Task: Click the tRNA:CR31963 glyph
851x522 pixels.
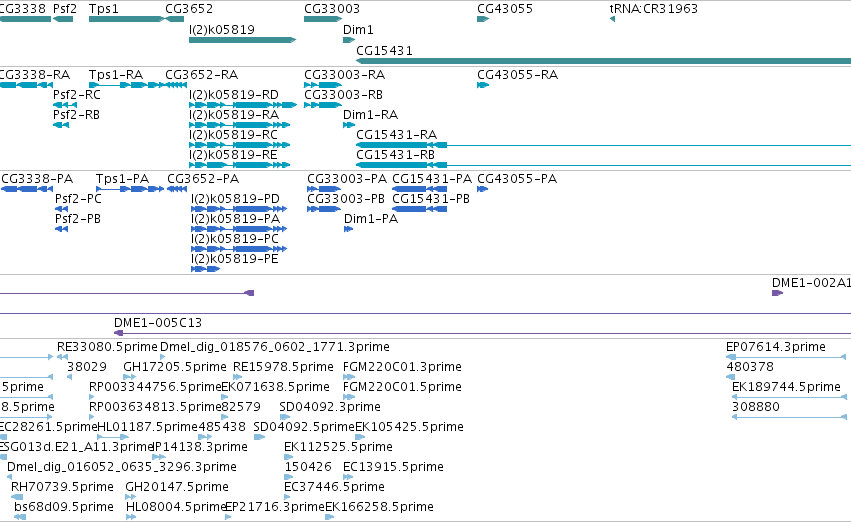Action: tap(612, 19)
